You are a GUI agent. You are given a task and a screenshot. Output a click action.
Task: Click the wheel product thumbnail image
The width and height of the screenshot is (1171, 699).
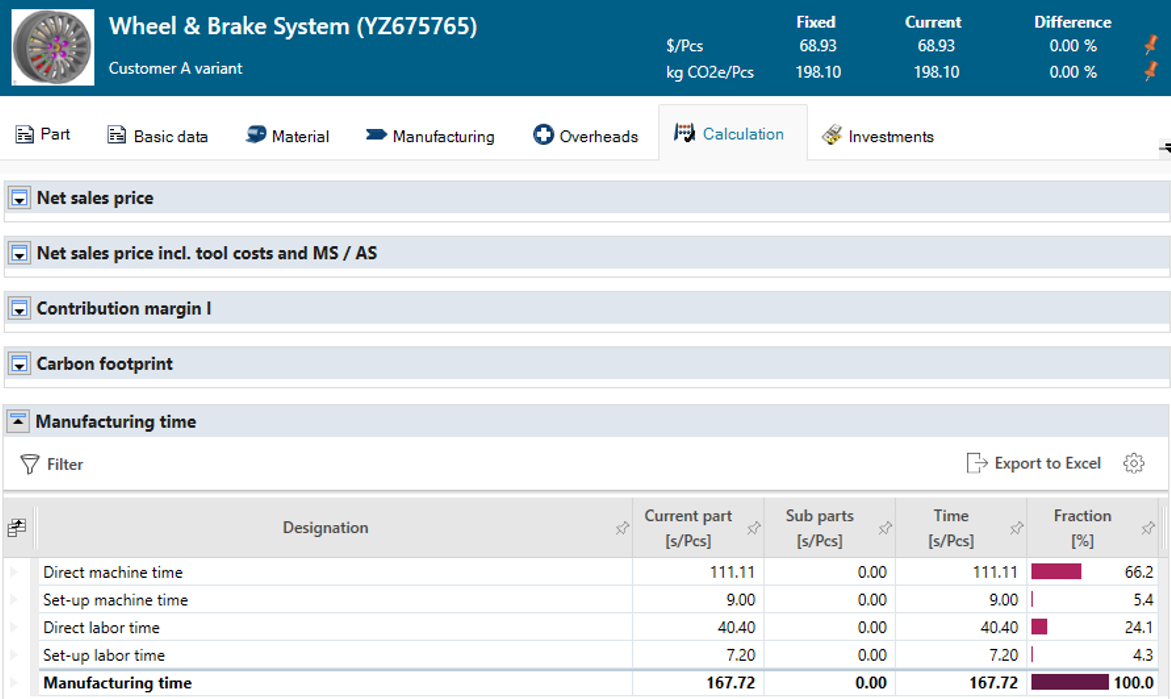coord(52,47)
